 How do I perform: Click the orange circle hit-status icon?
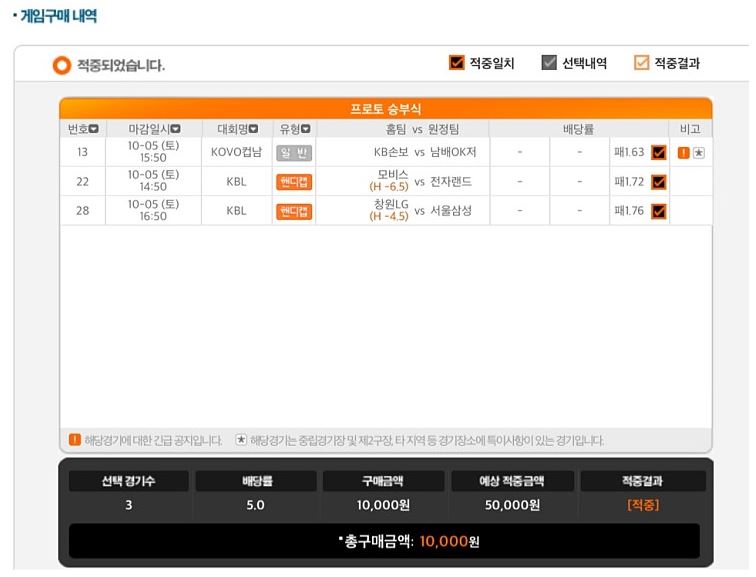[x=62, y=65]
